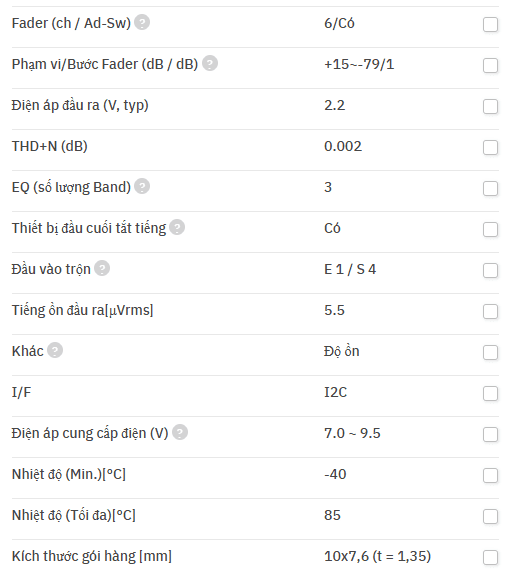Select the E 1 / S 4 mixing input checkbox

pyautogui.click(x=490, y=271)
